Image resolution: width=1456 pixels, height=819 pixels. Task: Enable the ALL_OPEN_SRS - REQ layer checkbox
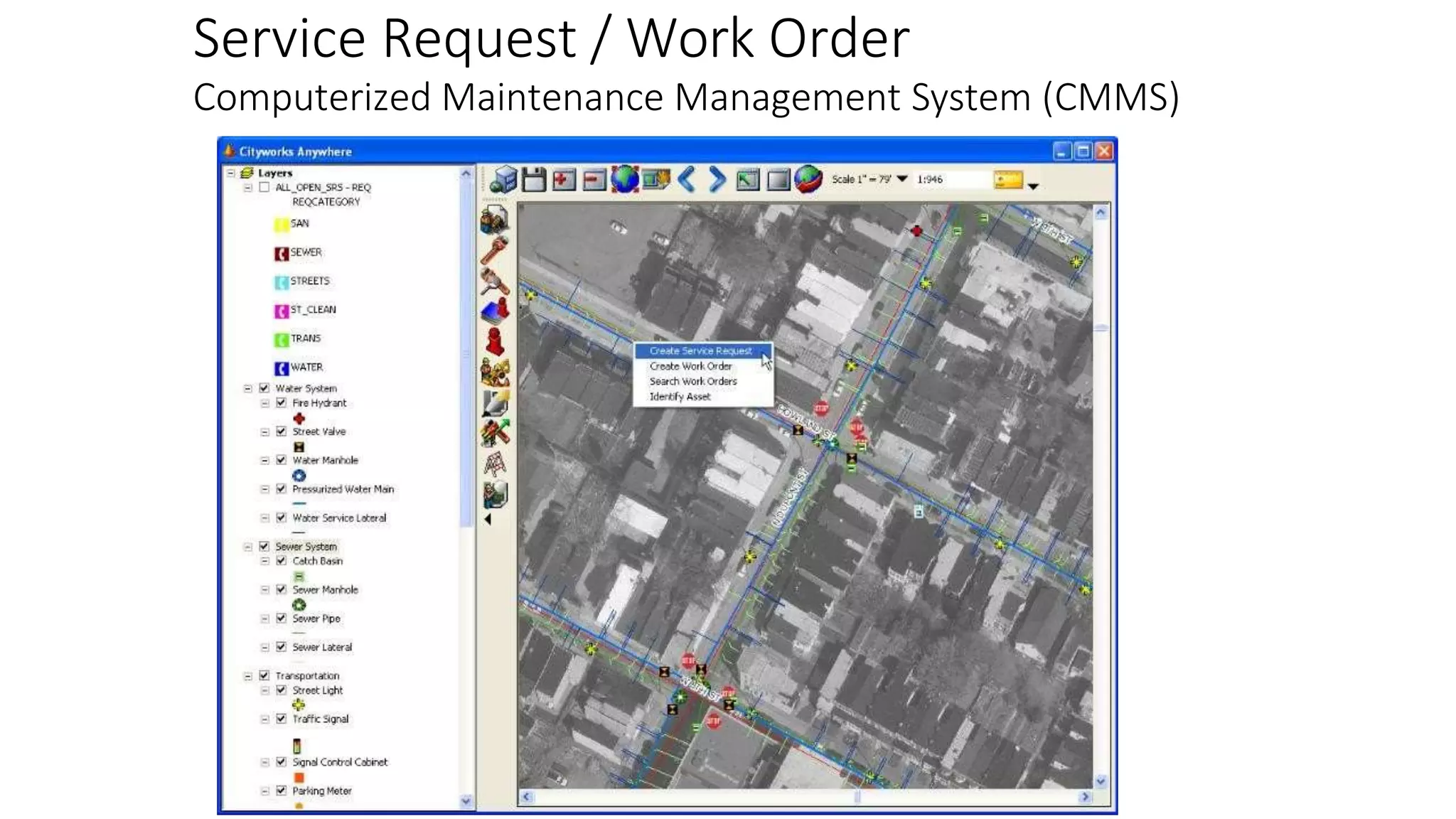[x=264, y=187]
